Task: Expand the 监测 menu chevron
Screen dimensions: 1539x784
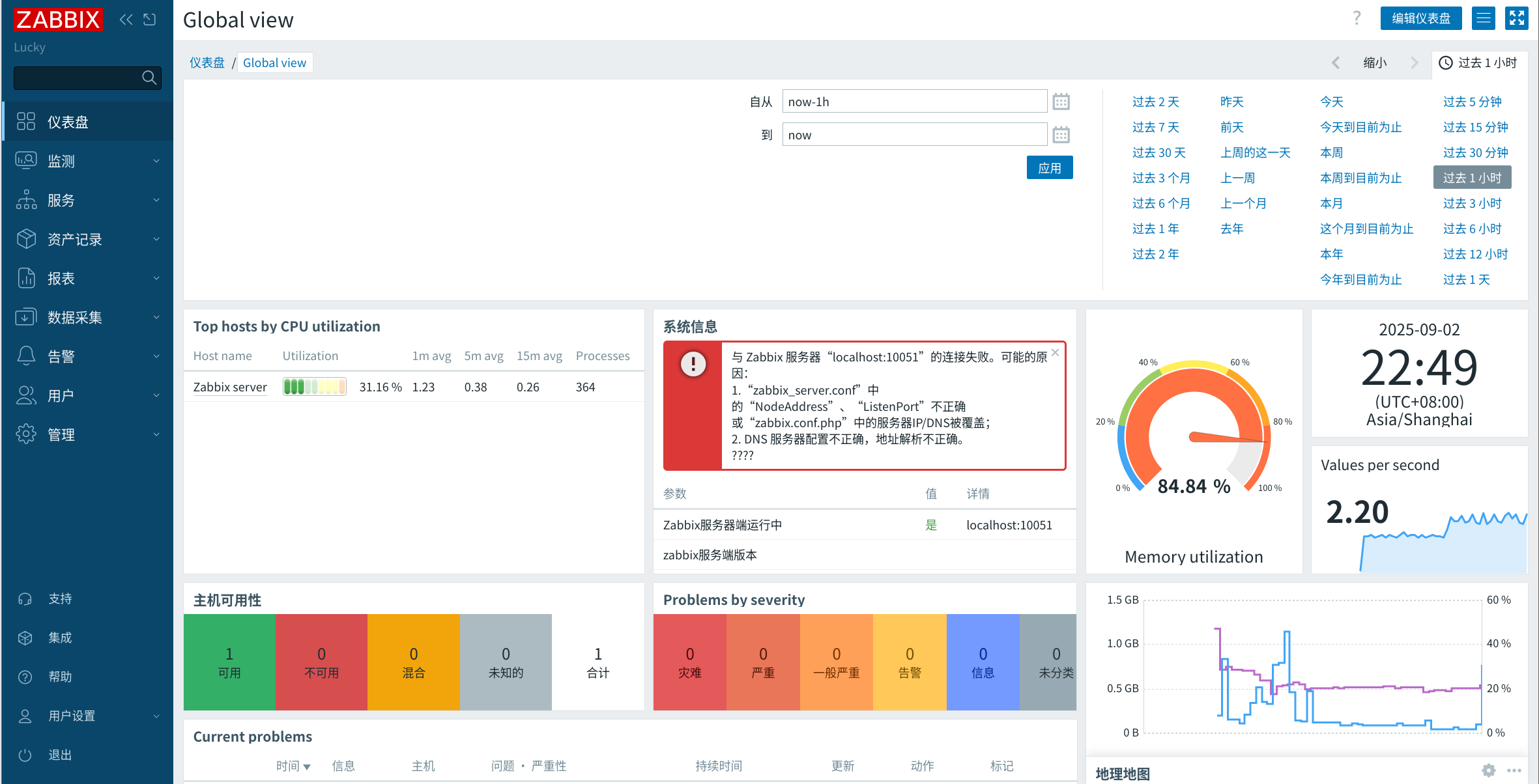Action: pyautogui.click(x=156, y=161)
